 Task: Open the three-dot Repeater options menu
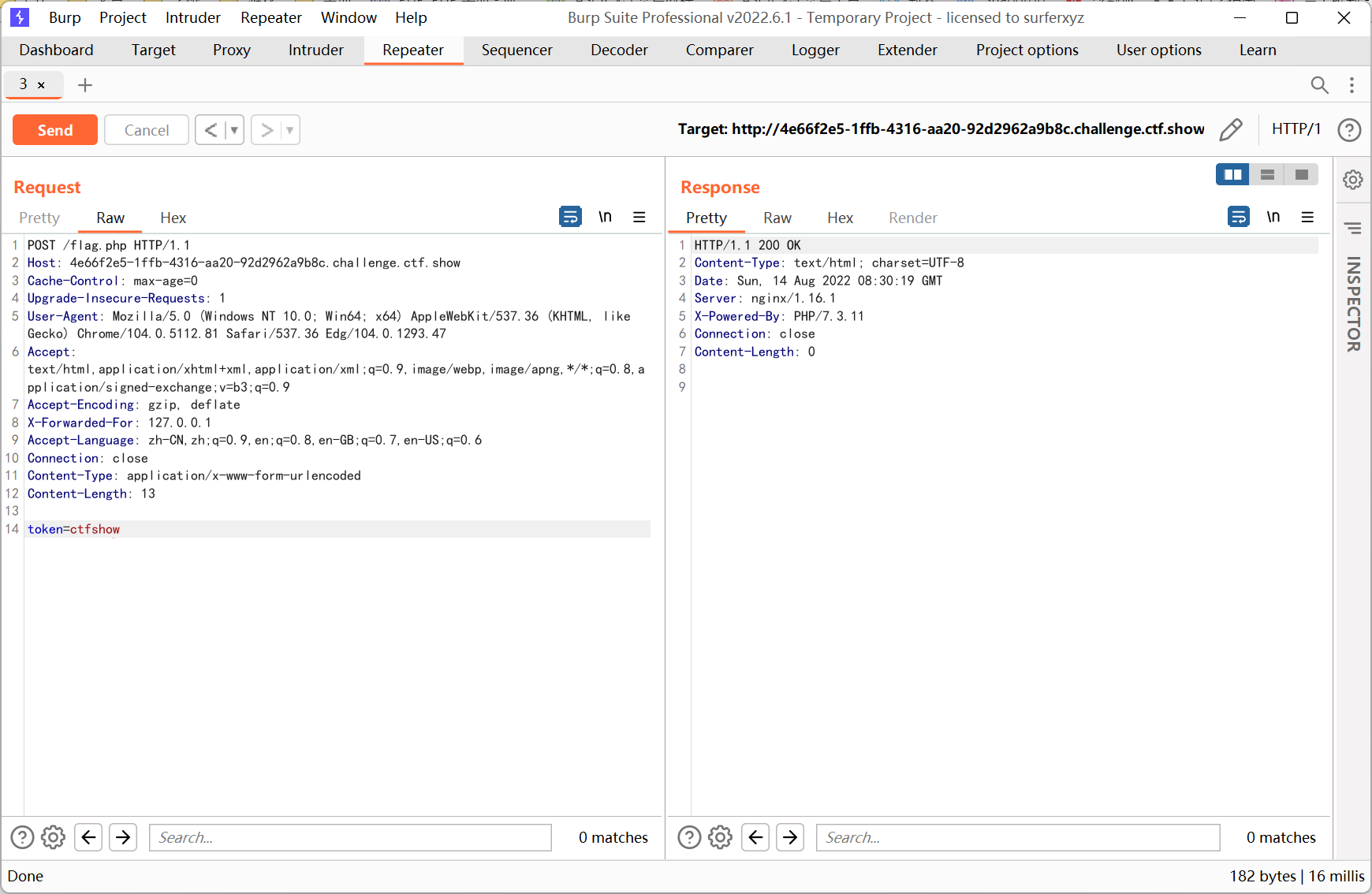(x=1351, y=85)
